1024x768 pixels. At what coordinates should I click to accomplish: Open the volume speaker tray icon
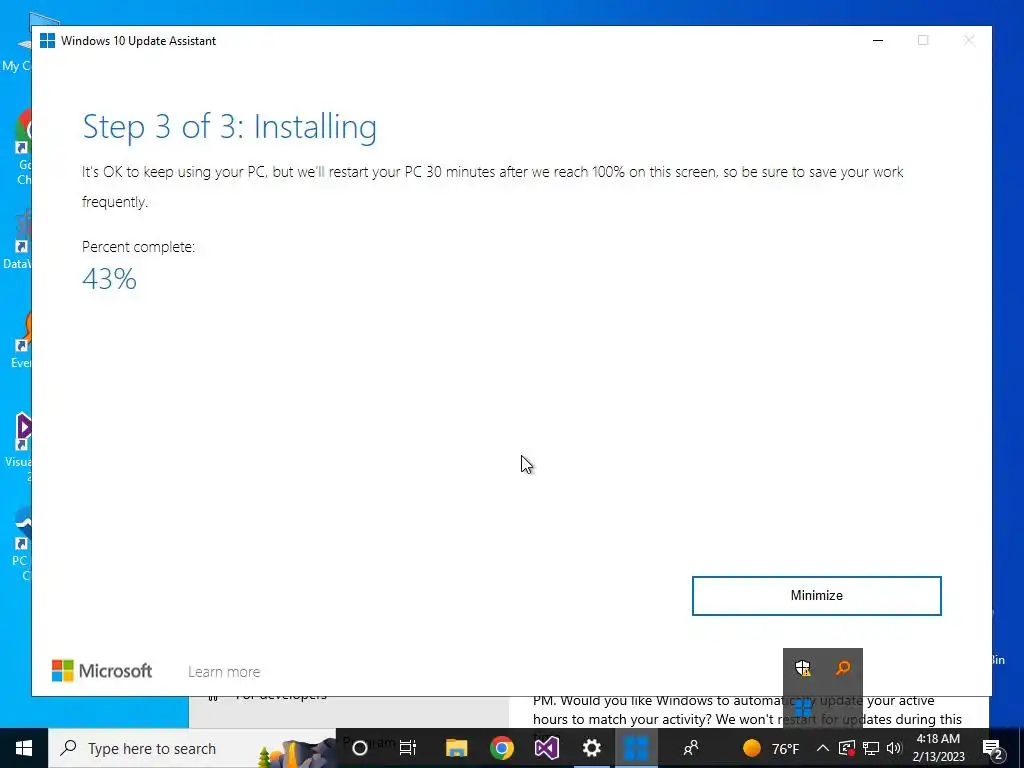tap(894, 748)
